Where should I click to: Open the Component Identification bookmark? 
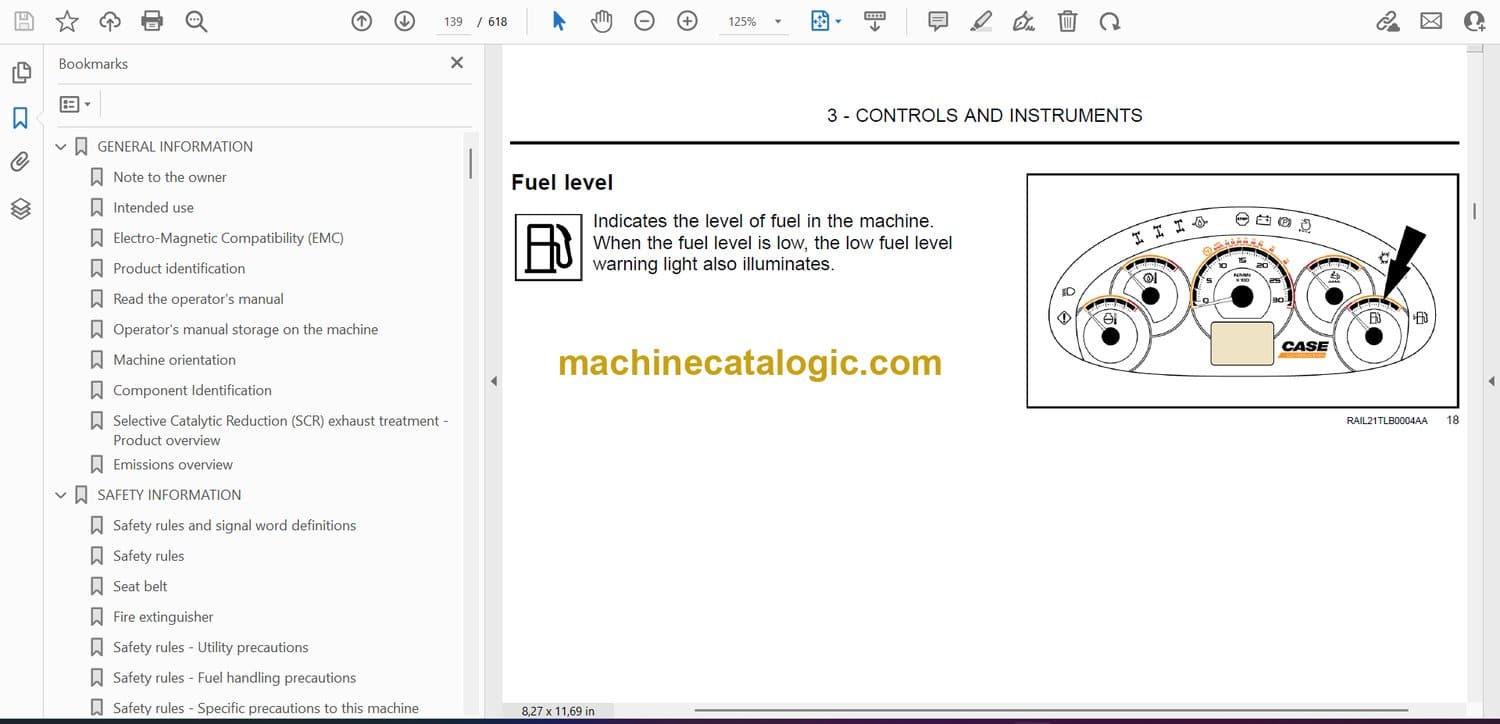[x=192, y=390]
